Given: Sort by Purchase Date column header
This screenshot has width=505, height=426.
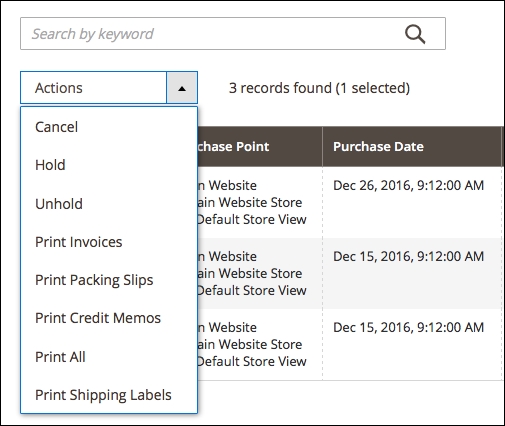Looking at the screenshot, I should click(x=378, y=146).
